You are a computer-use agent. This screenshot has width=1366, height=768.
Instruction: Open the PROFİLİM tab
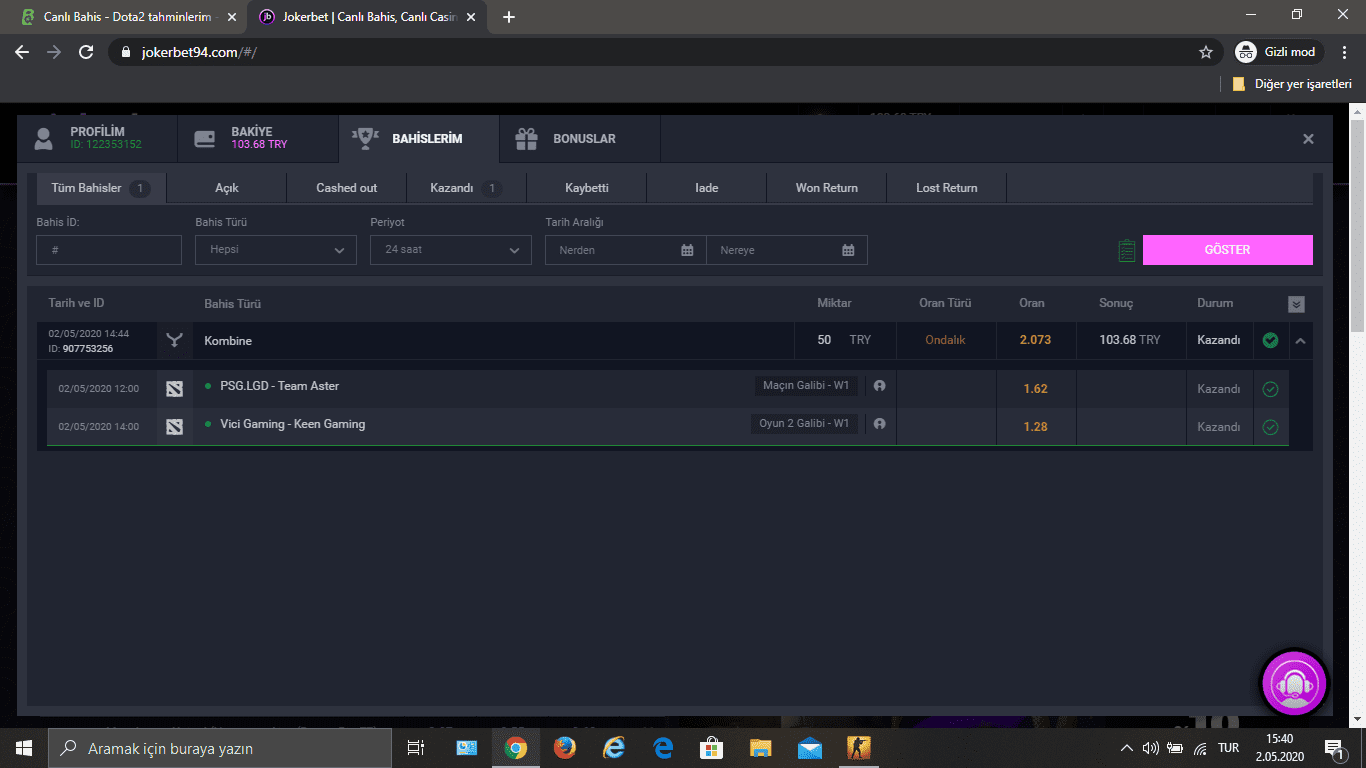97,139
